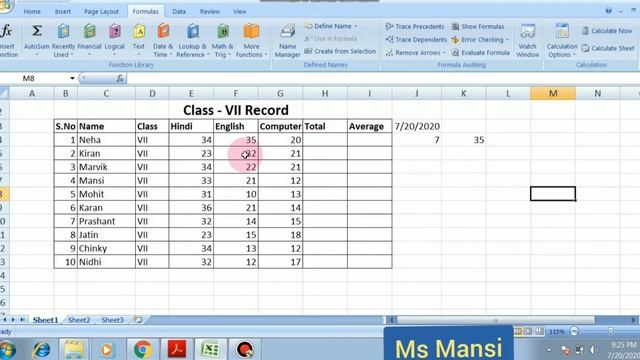Open Date & Time functions
This screenshot has height=360, width=640.
click(x=163, y=40)
